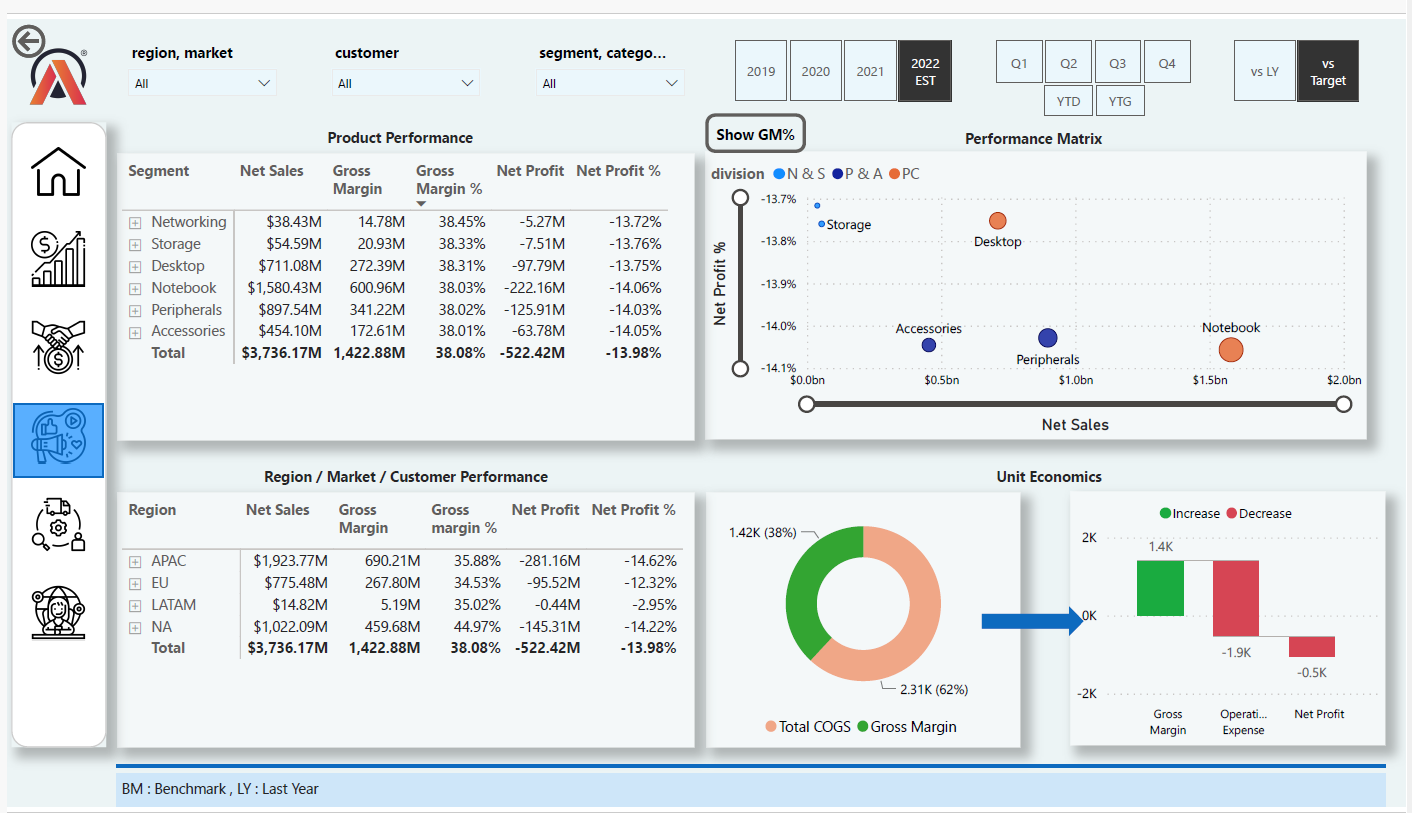The height and width of the screenshot is (813, 1412).
Task: Select quarter Q3
Action: coord(1117,61)
